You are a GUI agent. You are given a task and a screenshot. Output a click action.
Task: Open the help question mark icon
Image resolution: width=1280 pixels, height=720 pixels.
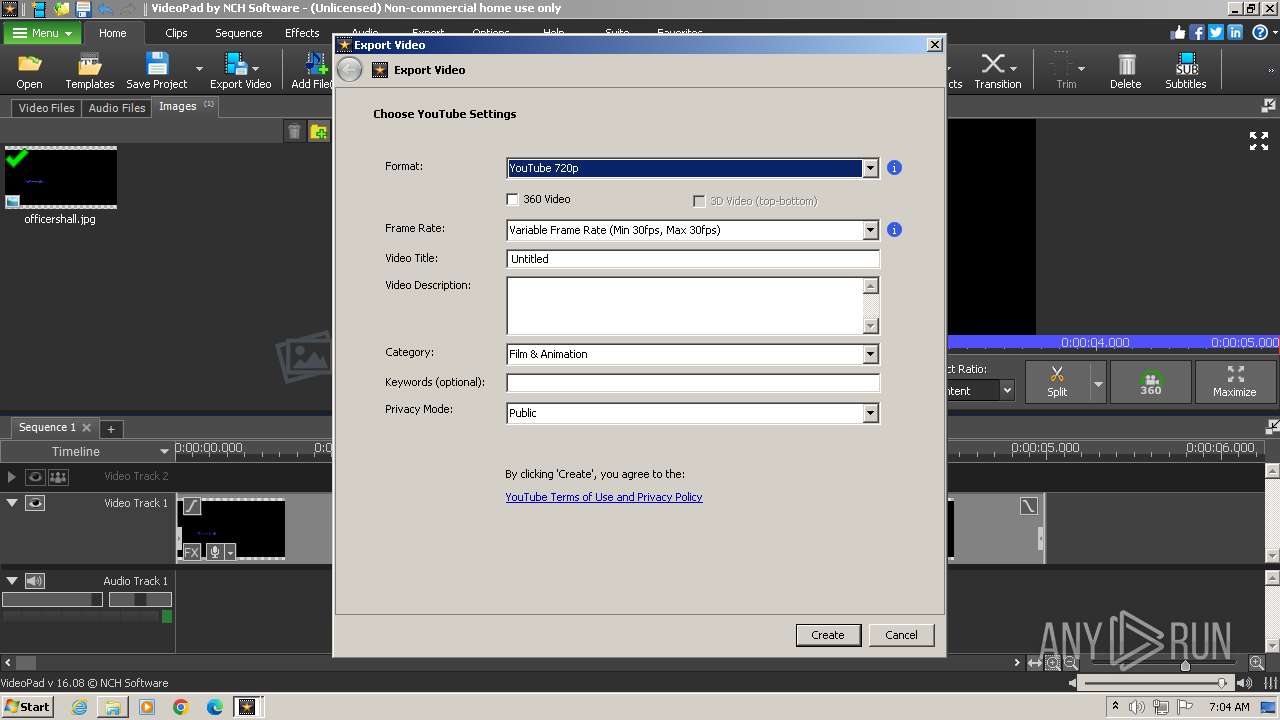(1261, 32)
